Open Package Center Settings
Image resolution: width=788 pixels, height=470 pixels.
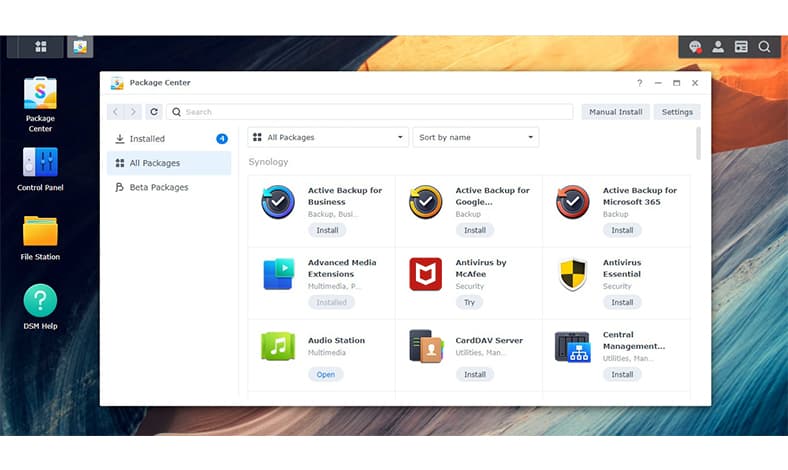tap(677, 112)
